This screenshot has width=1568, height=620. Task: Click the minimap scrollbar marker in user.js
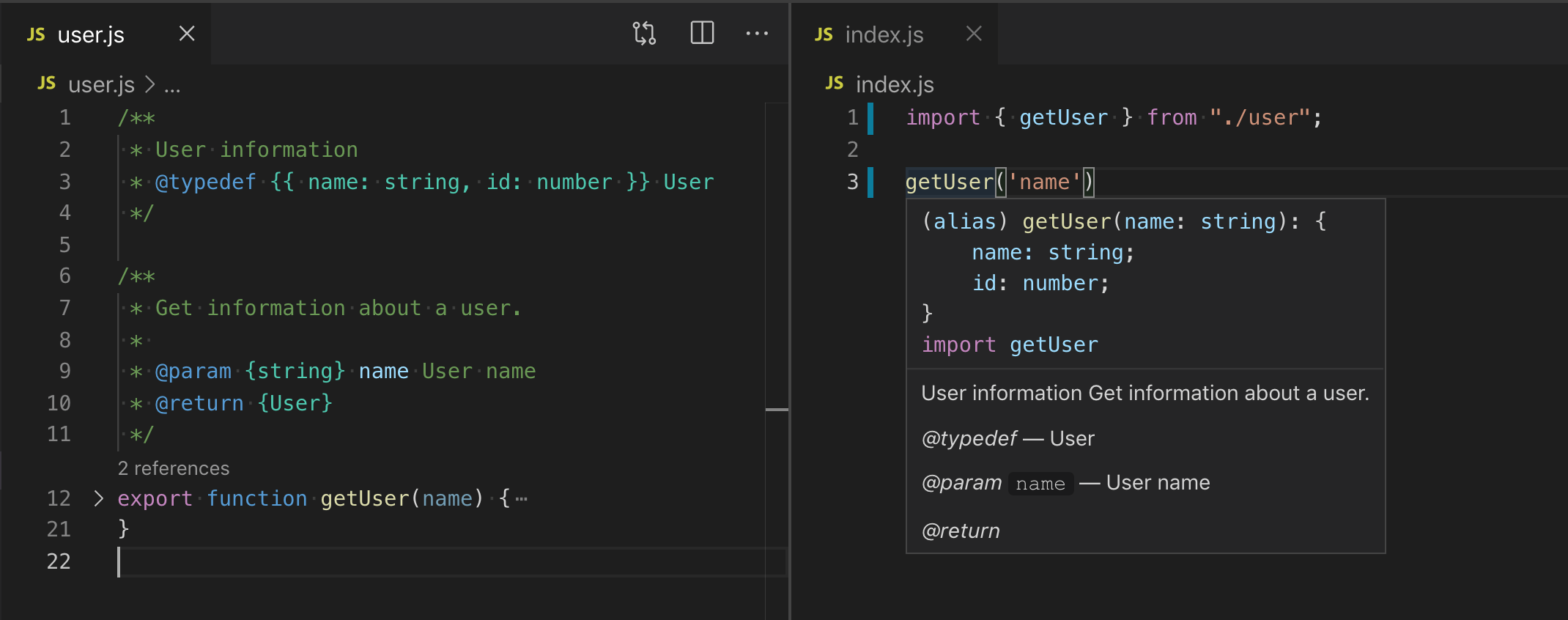777,410
